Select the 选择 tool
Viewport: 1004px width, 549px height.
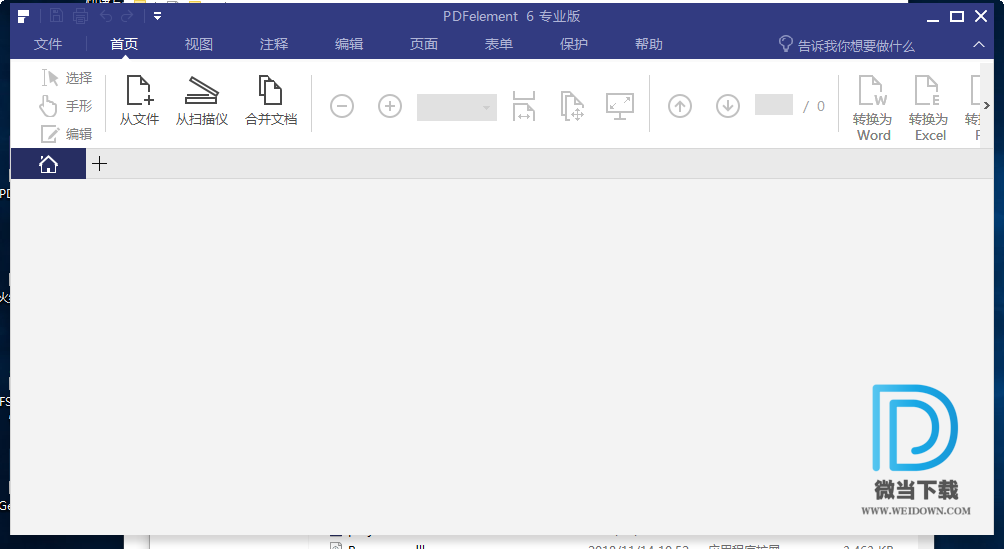point(67,78)
